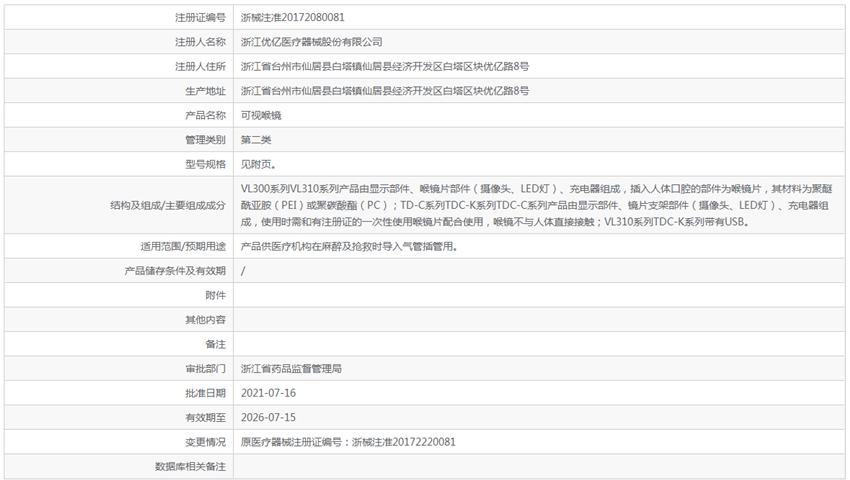Click the 管理类别 label
Image resolution: width=850 pixels, height=480 pixels.
[x=205, y=139]
